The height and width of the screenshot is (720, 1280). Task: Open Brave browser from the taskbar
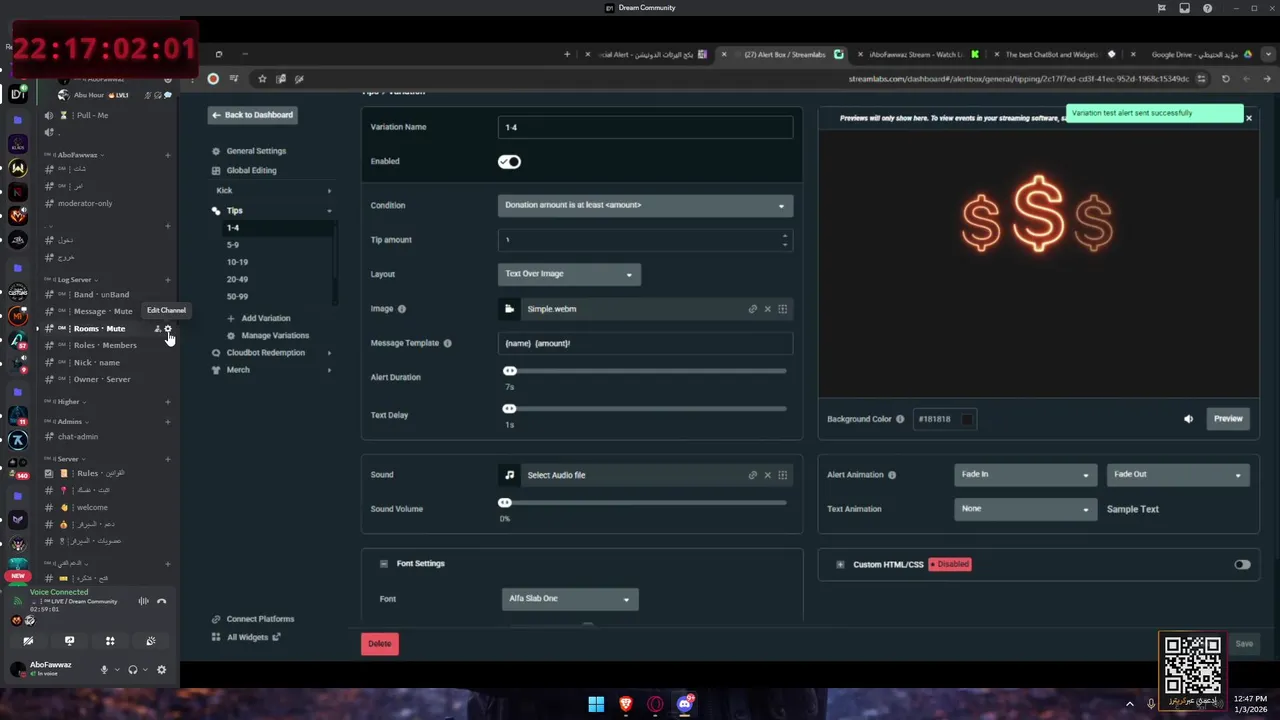(x=626, y=704)
